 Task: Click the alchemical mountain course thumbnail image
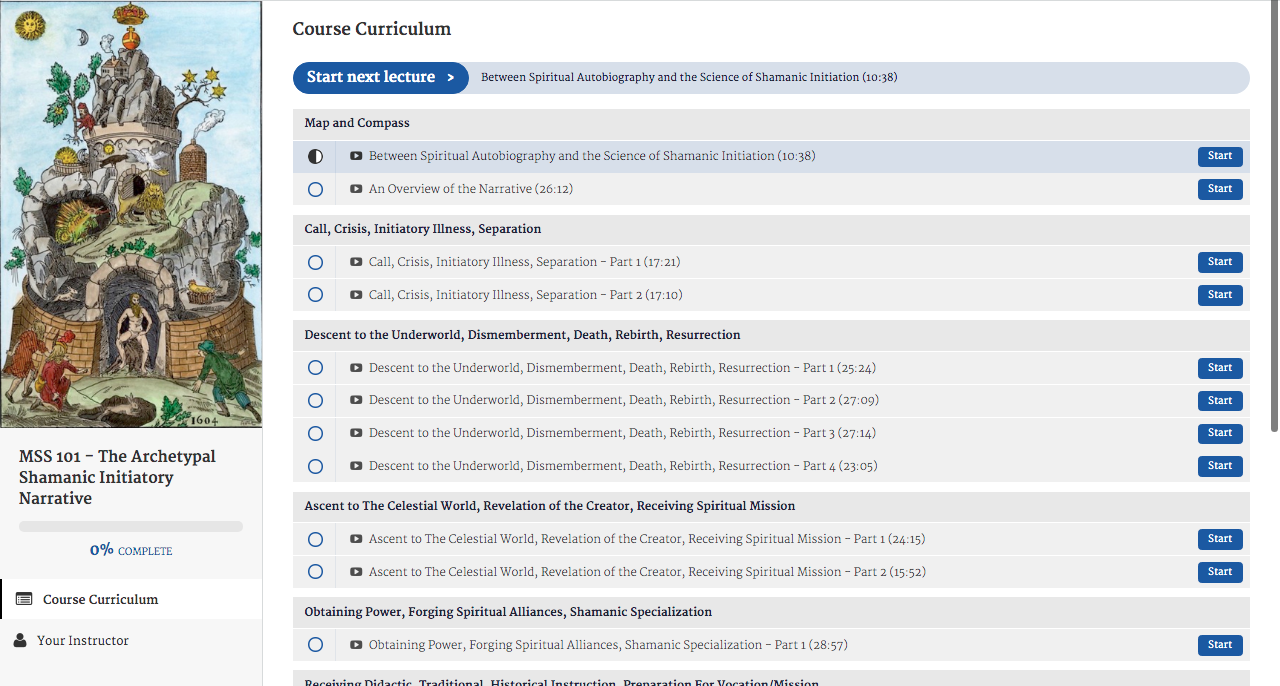[x=131, y=214]
